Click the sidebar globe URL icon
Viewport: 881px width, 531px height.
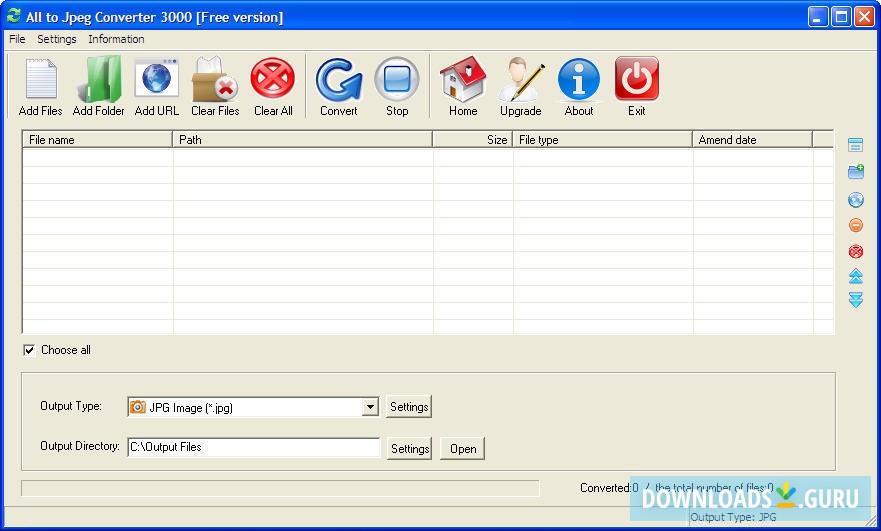(x=856, y=199)
